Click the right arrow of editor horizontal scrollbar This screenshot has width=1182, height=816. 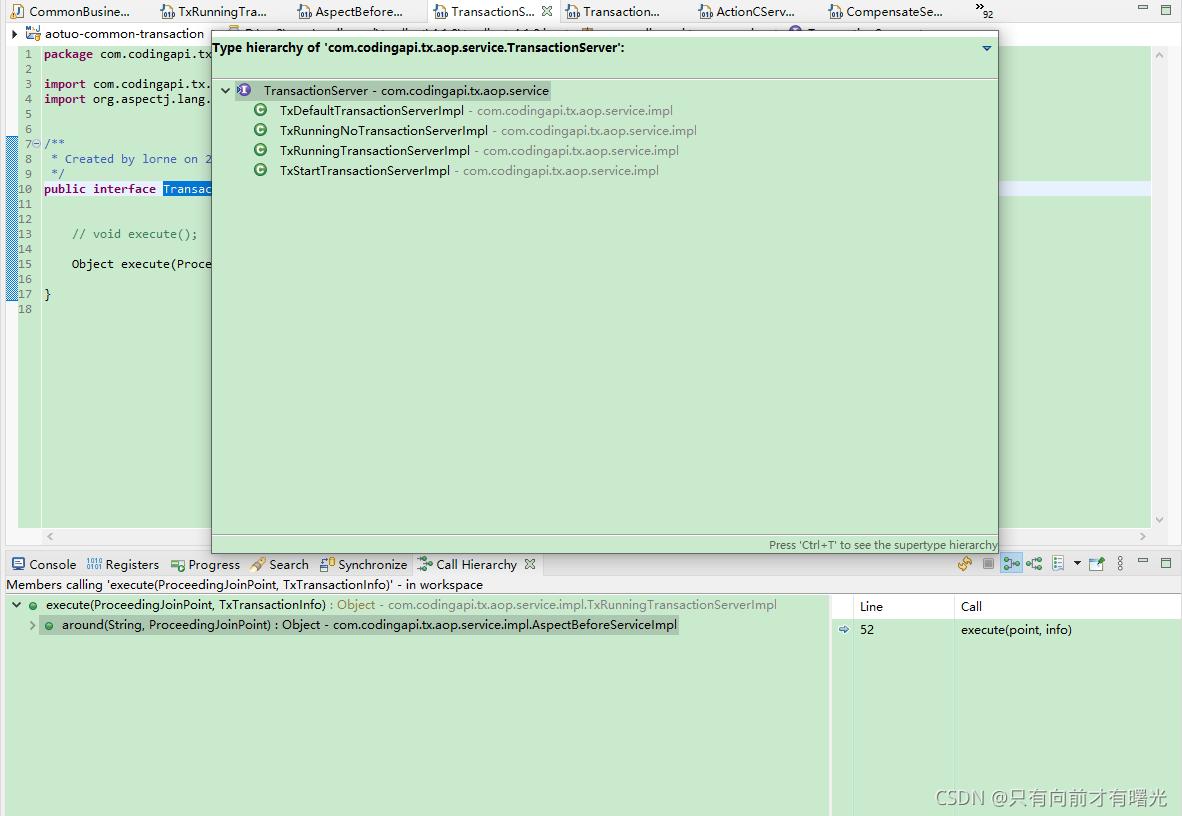[1143, 536]
